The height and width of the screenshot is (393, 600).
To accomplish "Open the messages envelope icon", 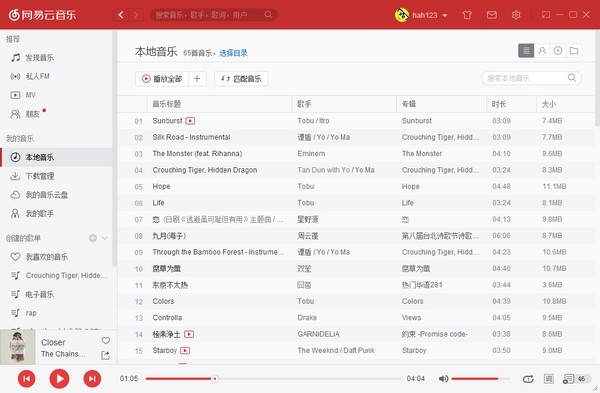I will click(x=492, y=15).
